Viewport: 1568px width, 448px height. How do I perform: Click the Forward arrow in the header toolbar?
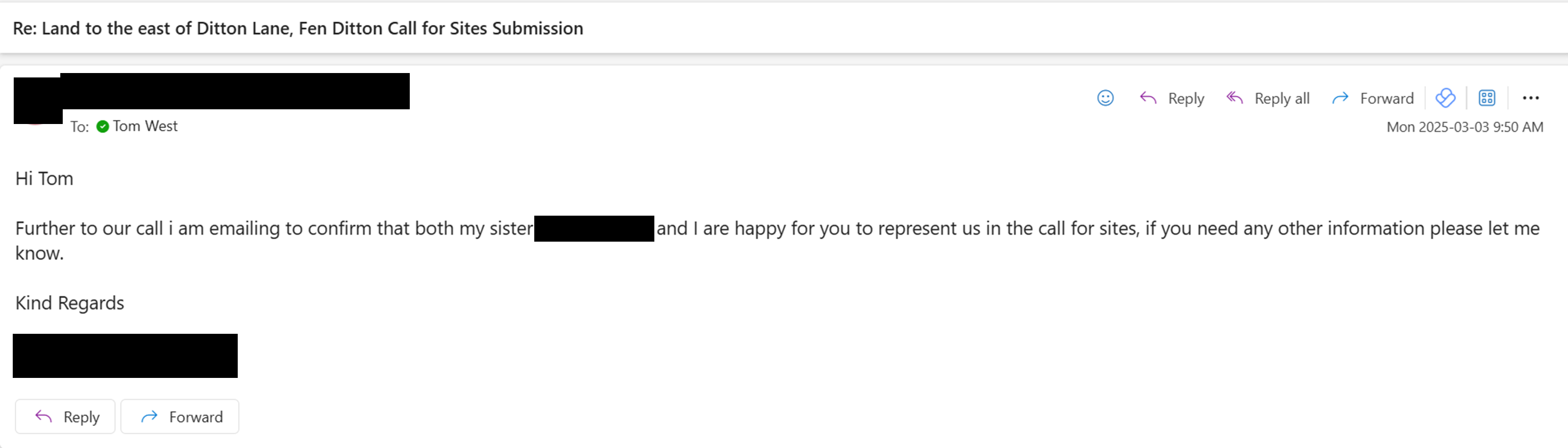click(x=1341, y=98)
